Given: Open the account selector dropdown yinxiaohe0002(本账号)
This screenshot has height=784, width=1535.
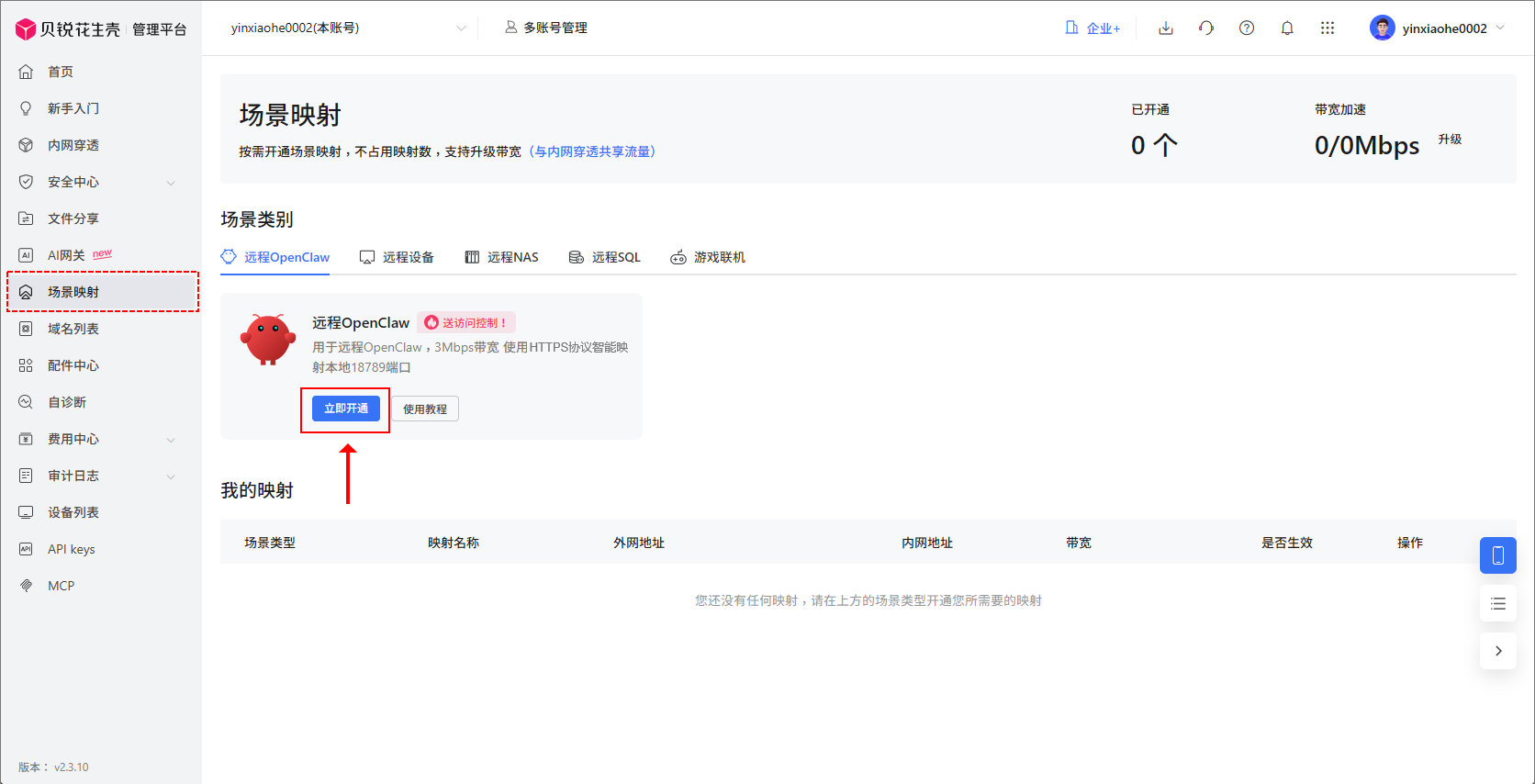Looking at the screenshot, I should [x=349, y=28].
